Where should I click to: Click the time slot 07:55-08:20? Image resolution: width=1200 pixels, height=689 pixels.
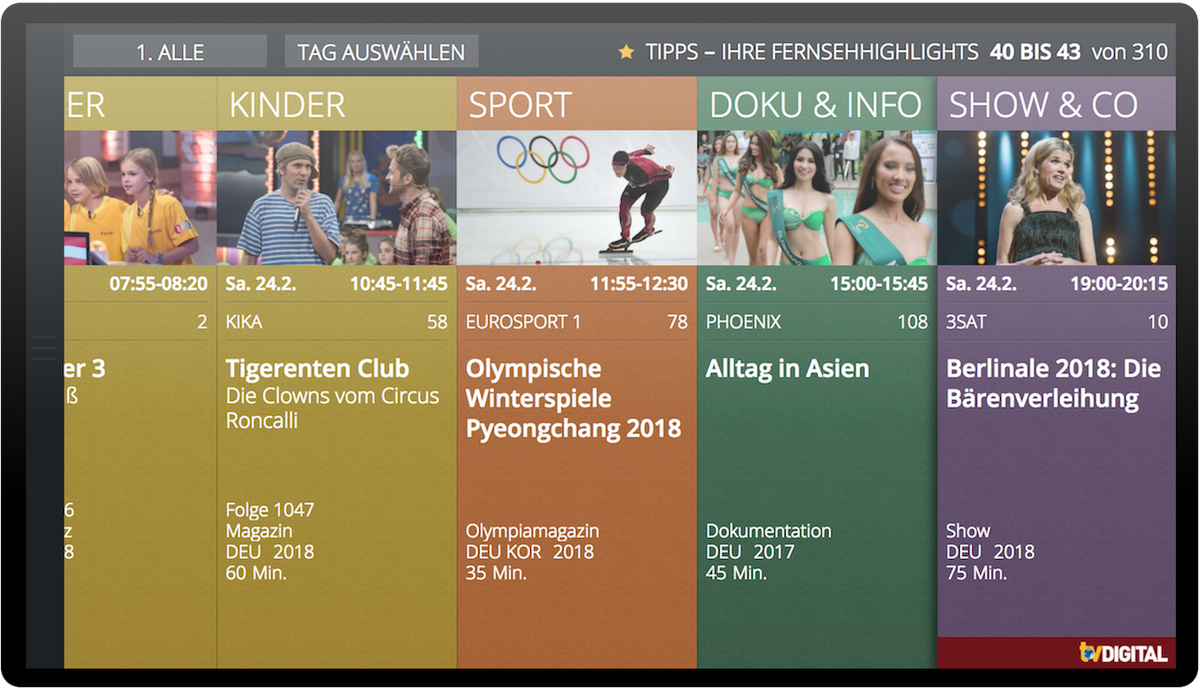(x=159, y=284)
